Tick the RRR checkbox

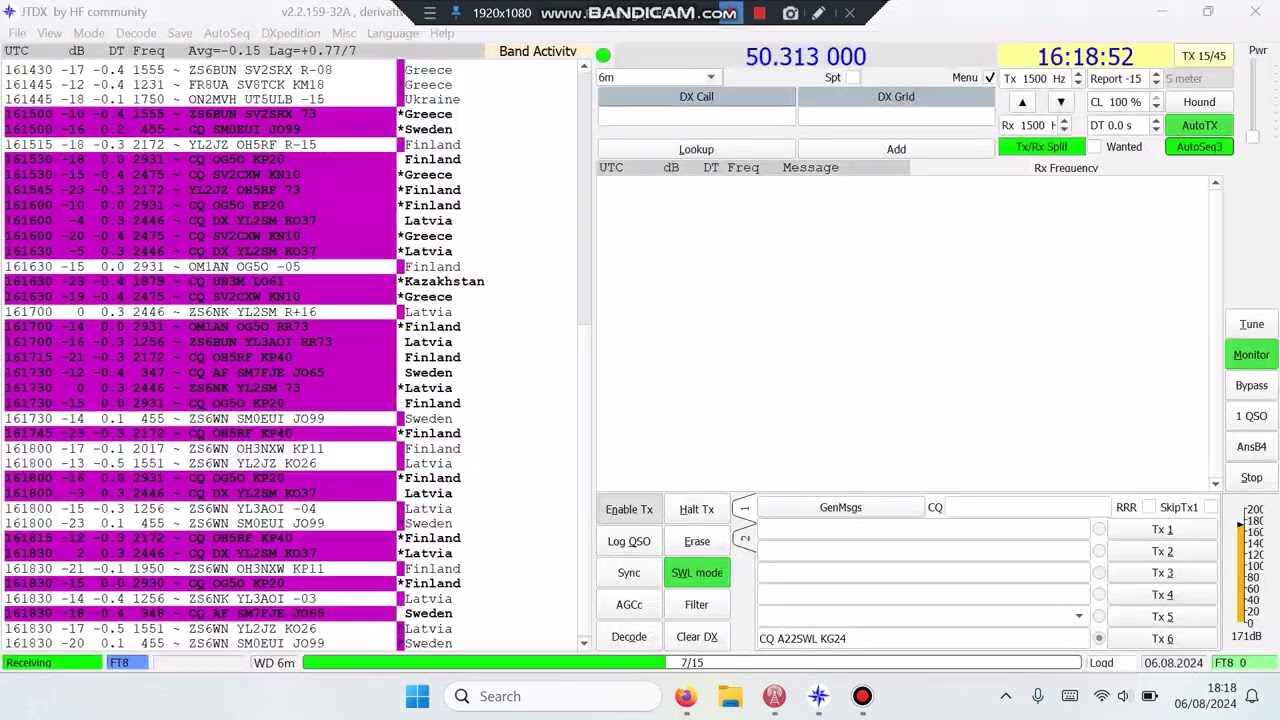point(1149,508)
